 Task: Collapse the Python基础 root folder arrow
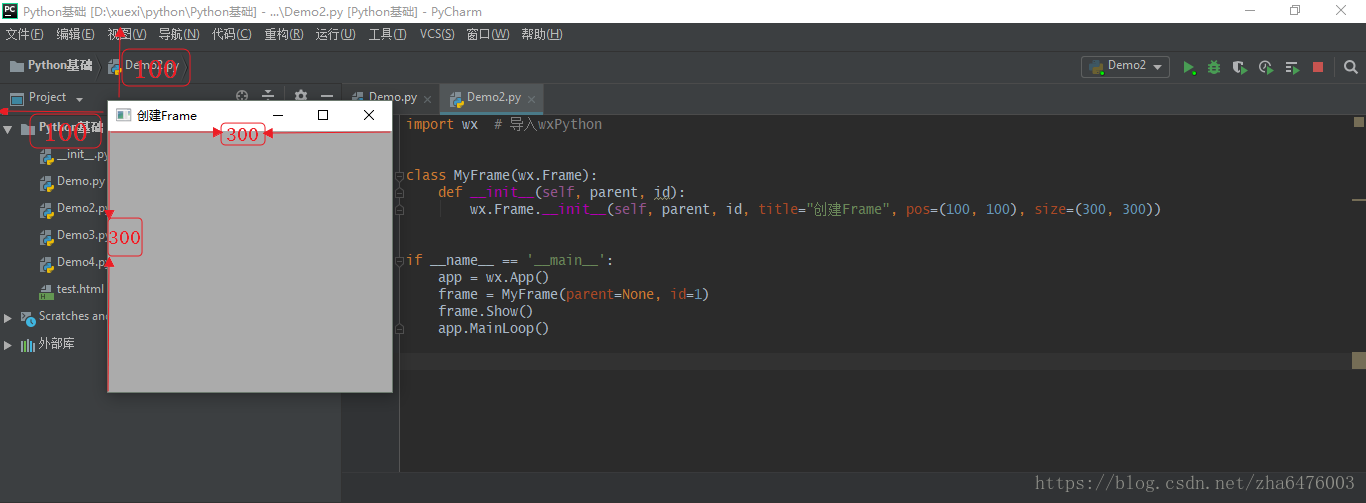[8, 129]
